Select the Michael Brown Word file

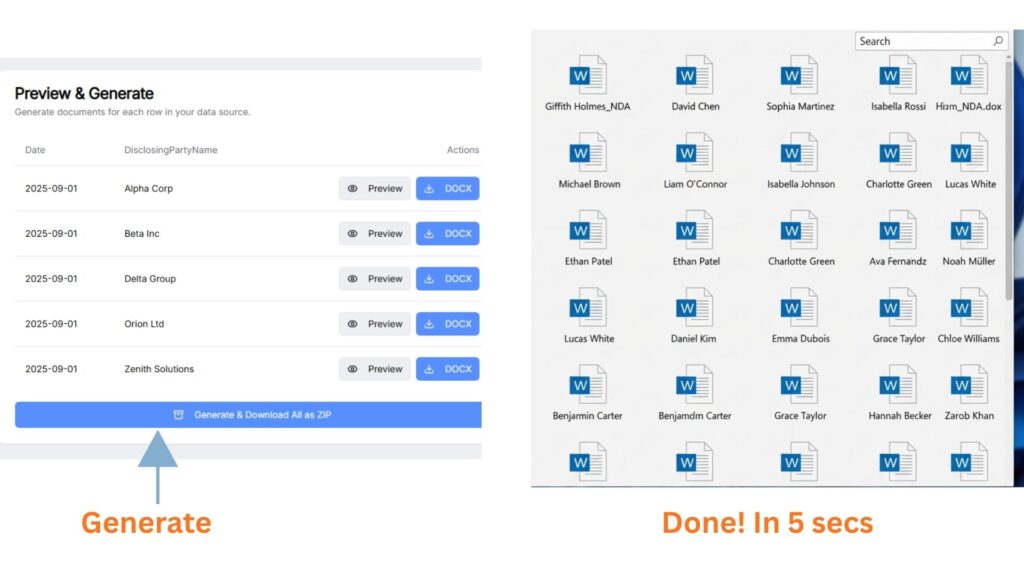point(588,154)
